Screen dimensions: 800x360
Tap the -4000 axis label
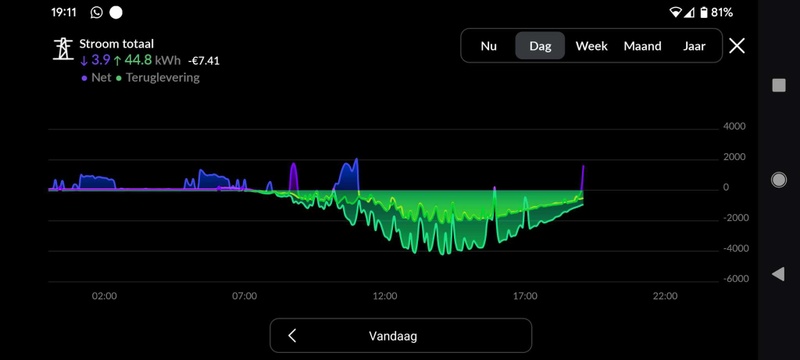tap(735, 248)
